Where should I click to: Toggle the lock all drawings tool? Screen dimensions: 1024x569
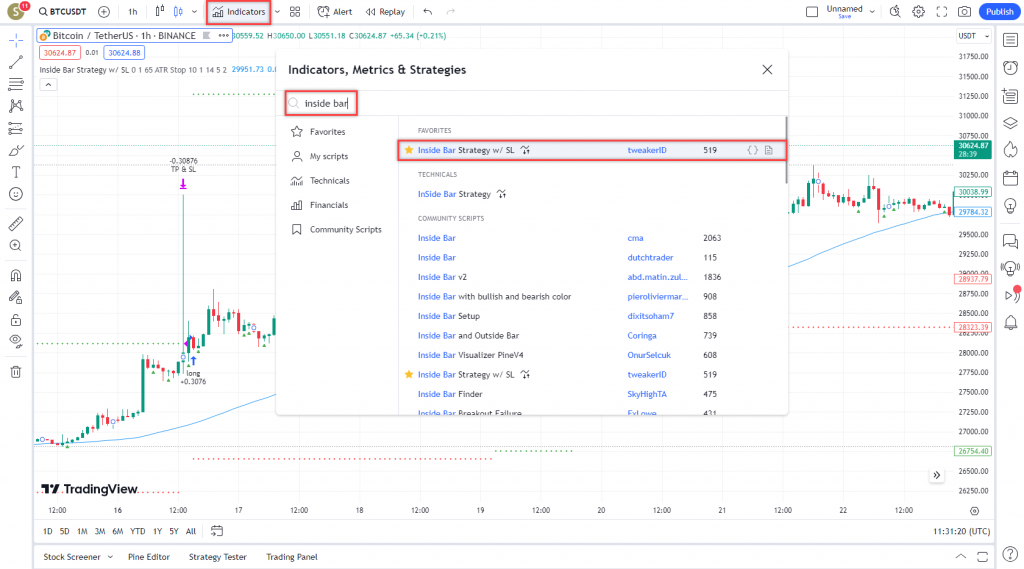coord(15,320)
